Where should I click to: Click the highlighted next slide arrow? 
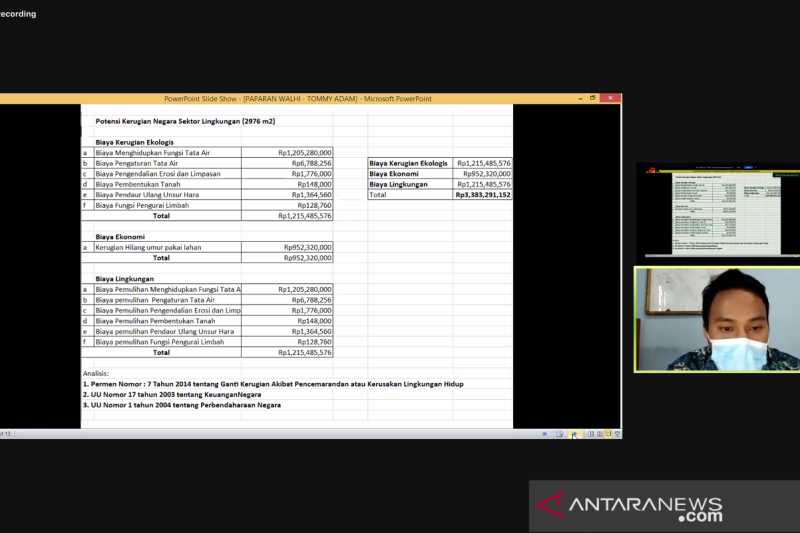tap(573, 434)
